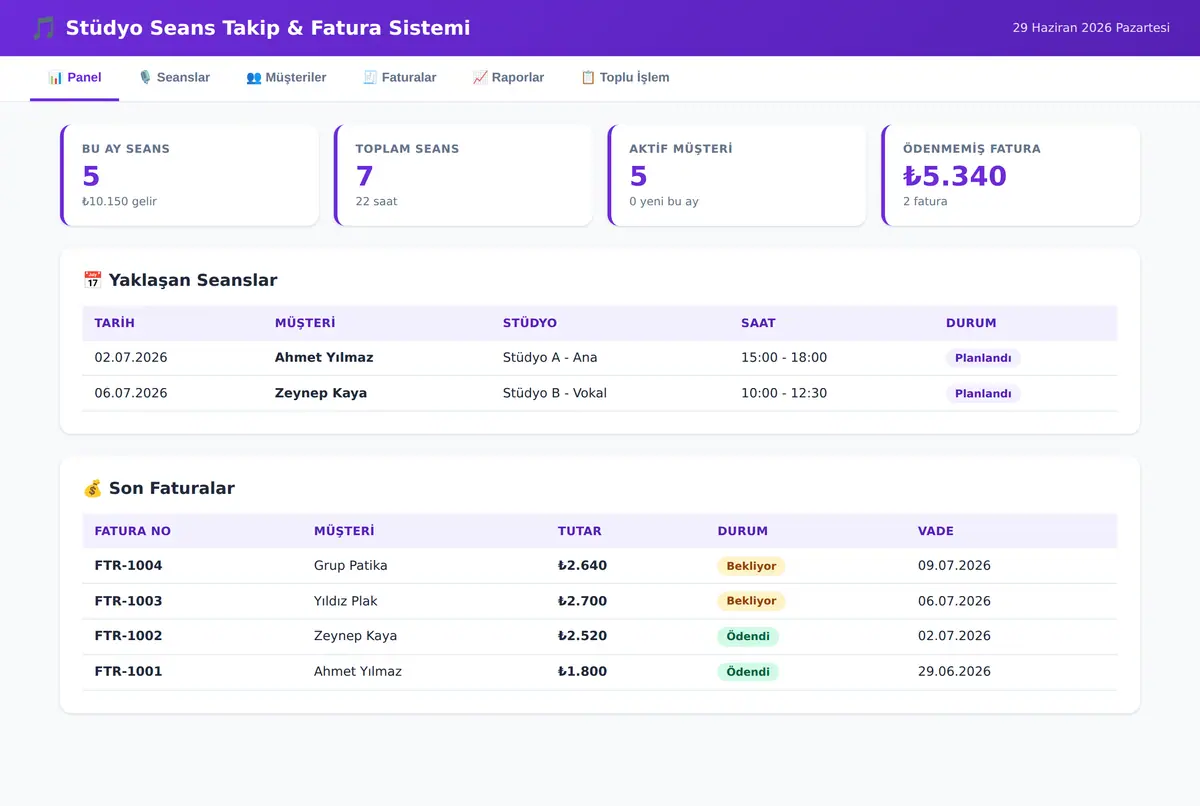The height and width of the screenshot is (806, 1200).
Task: Go to the Faturalar tab
Action: (x=399, y=78)
